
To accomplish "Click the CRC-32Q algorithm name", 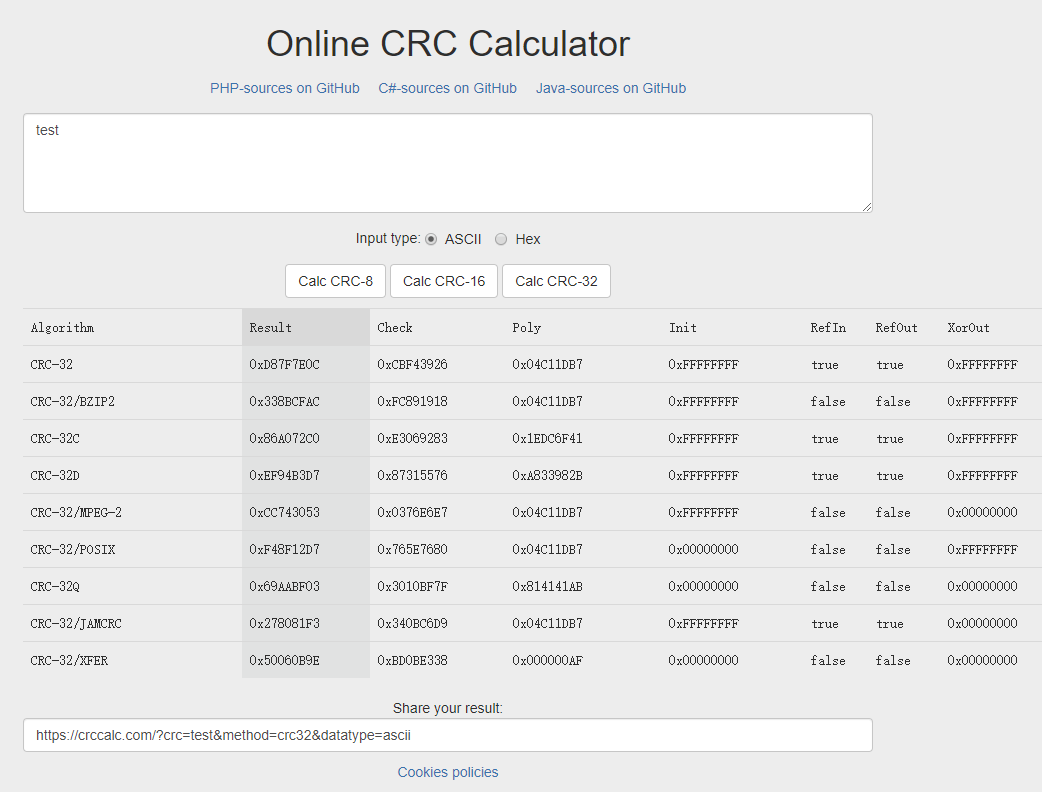I will coord(55,587).
